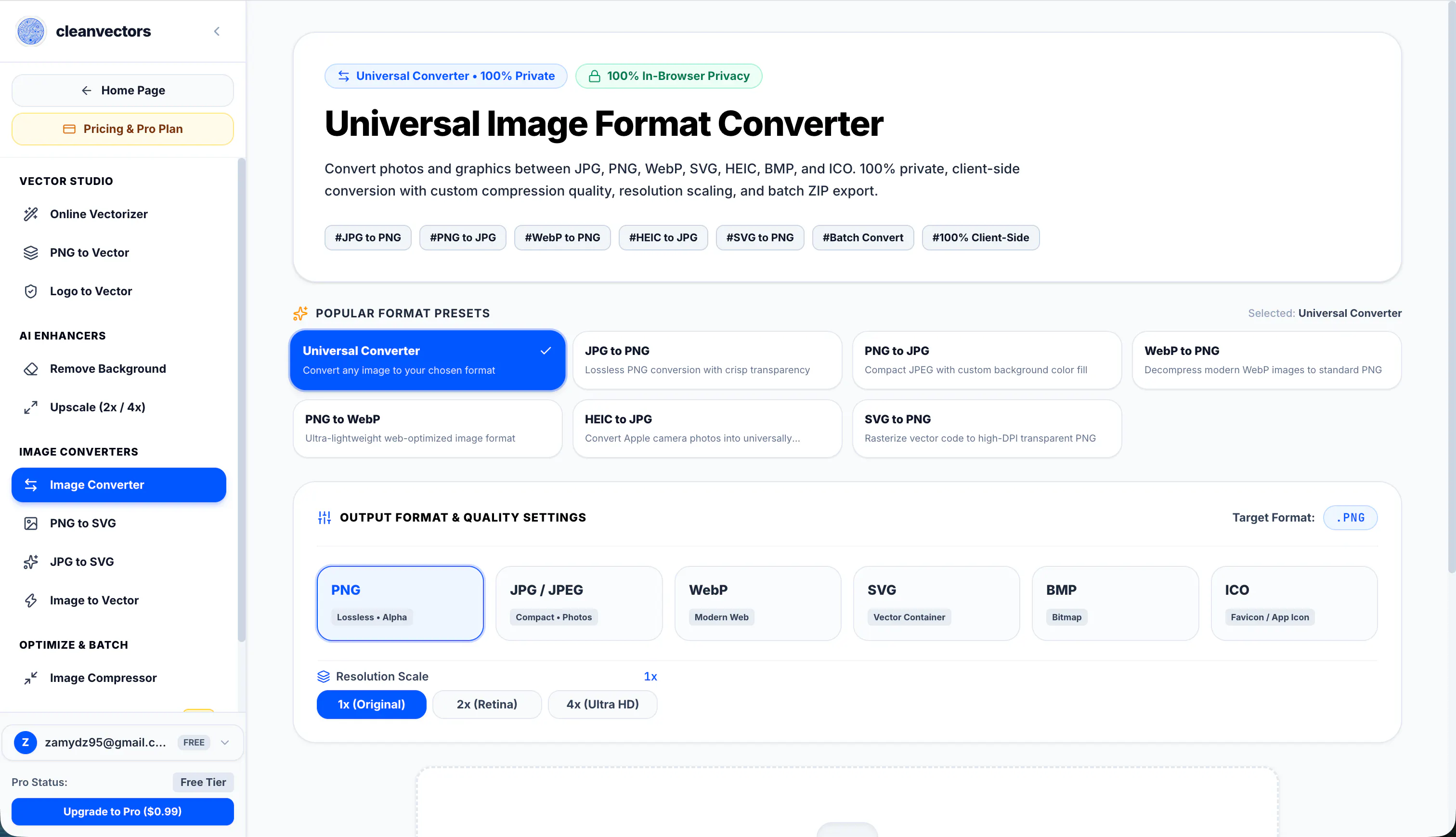1456x837 pixels.
Task: Click the #SVG to PNG tag
Action: (x=760, y=237)
